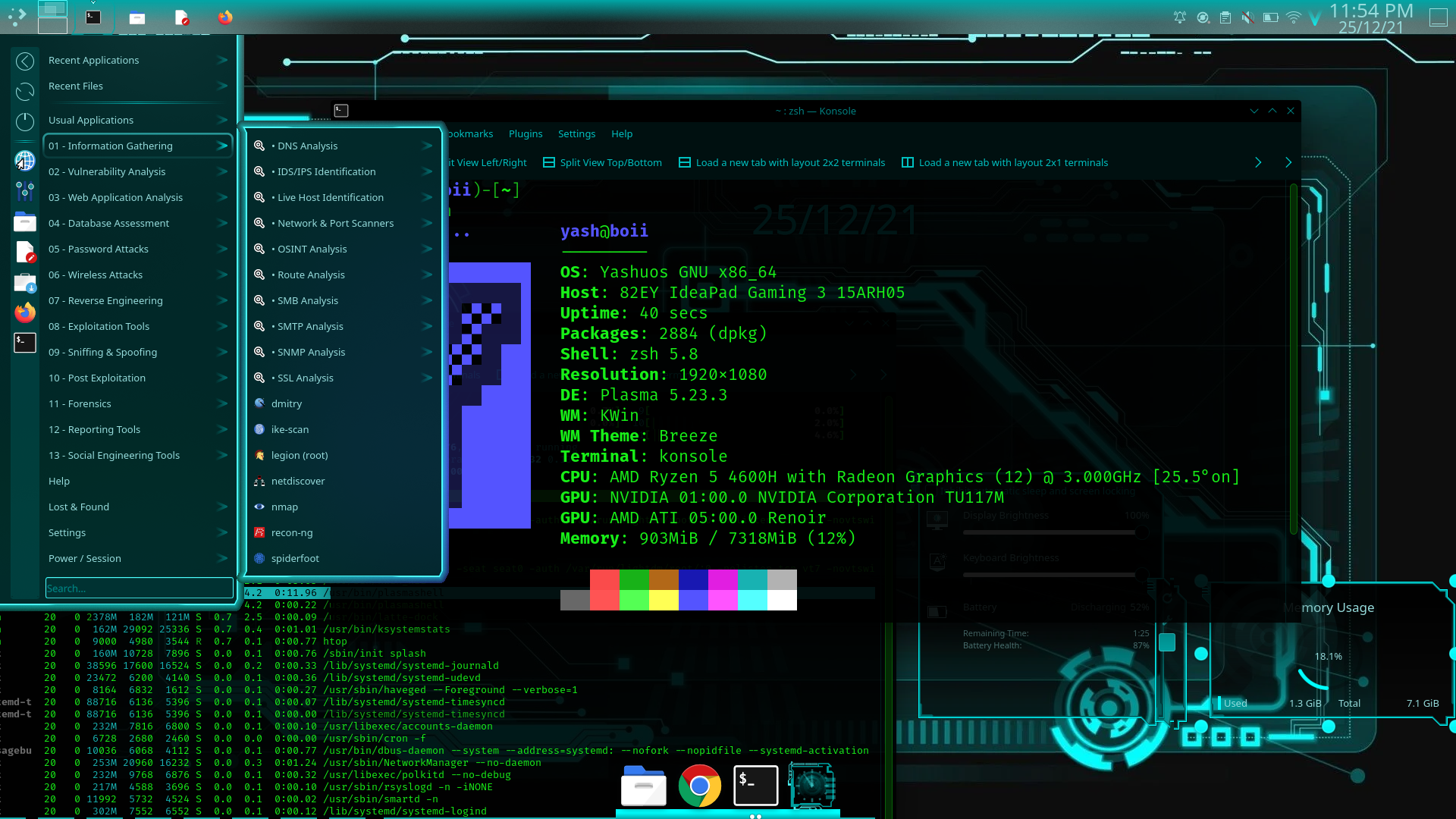Open battery status tray icon
The width and height of the screenshot is (1456, 819).
click(x=1271, y=17)
